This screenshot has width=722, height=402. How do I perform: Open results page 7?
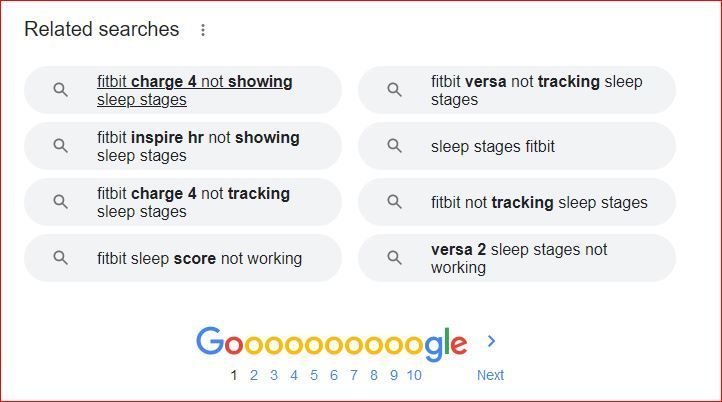point(354,375)
